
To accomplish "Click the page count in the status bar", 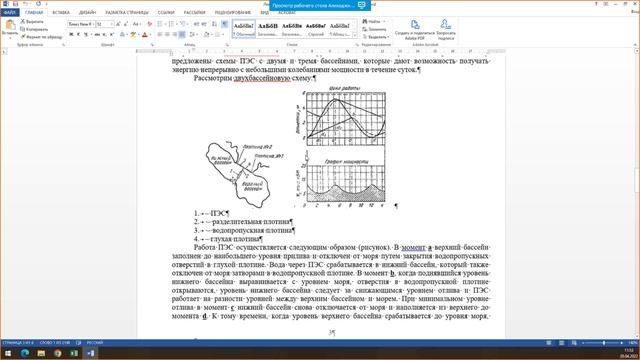I will point(18,343).
